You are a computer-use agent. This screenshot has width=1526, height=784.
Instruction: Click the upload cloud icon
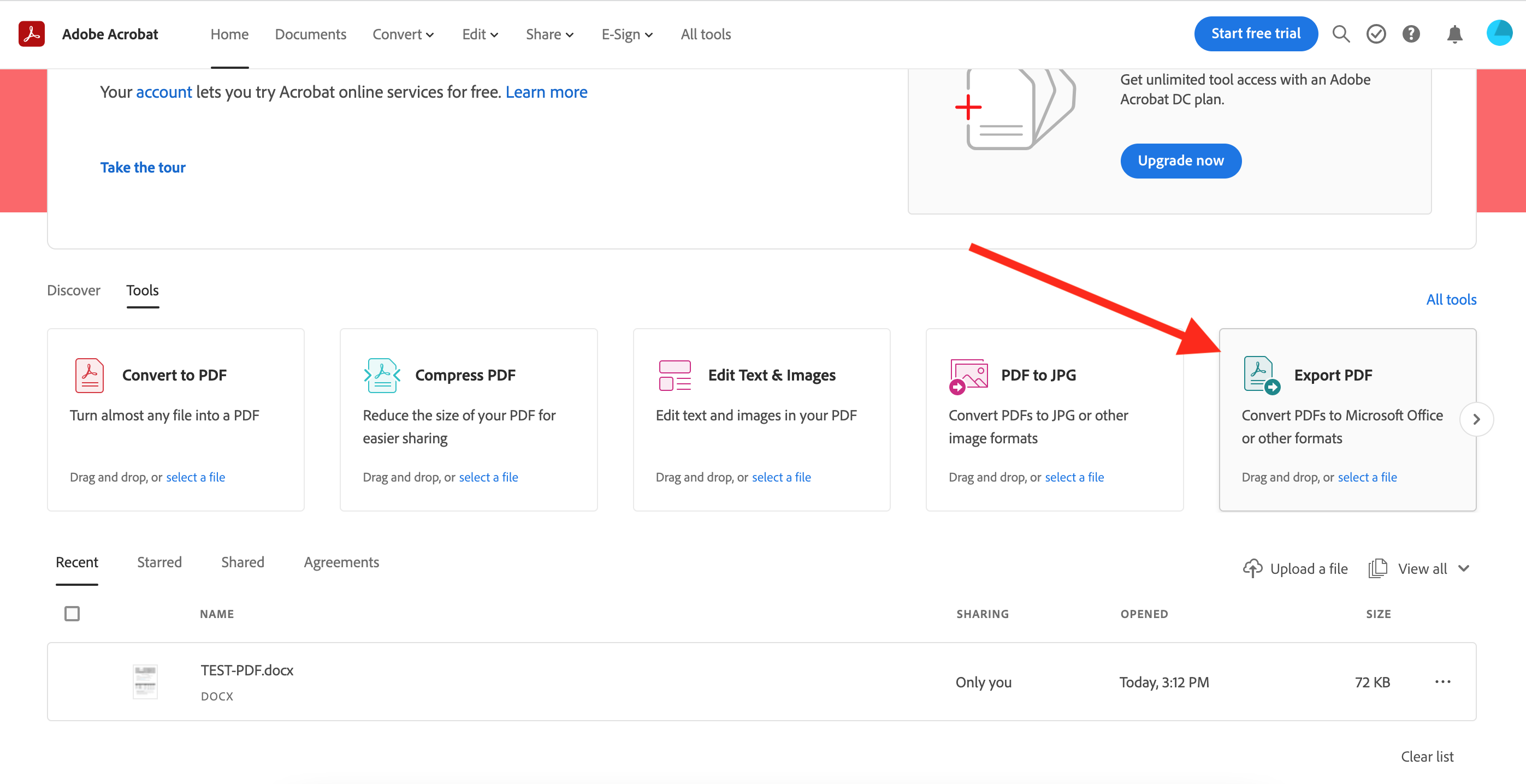[1252, 568]
